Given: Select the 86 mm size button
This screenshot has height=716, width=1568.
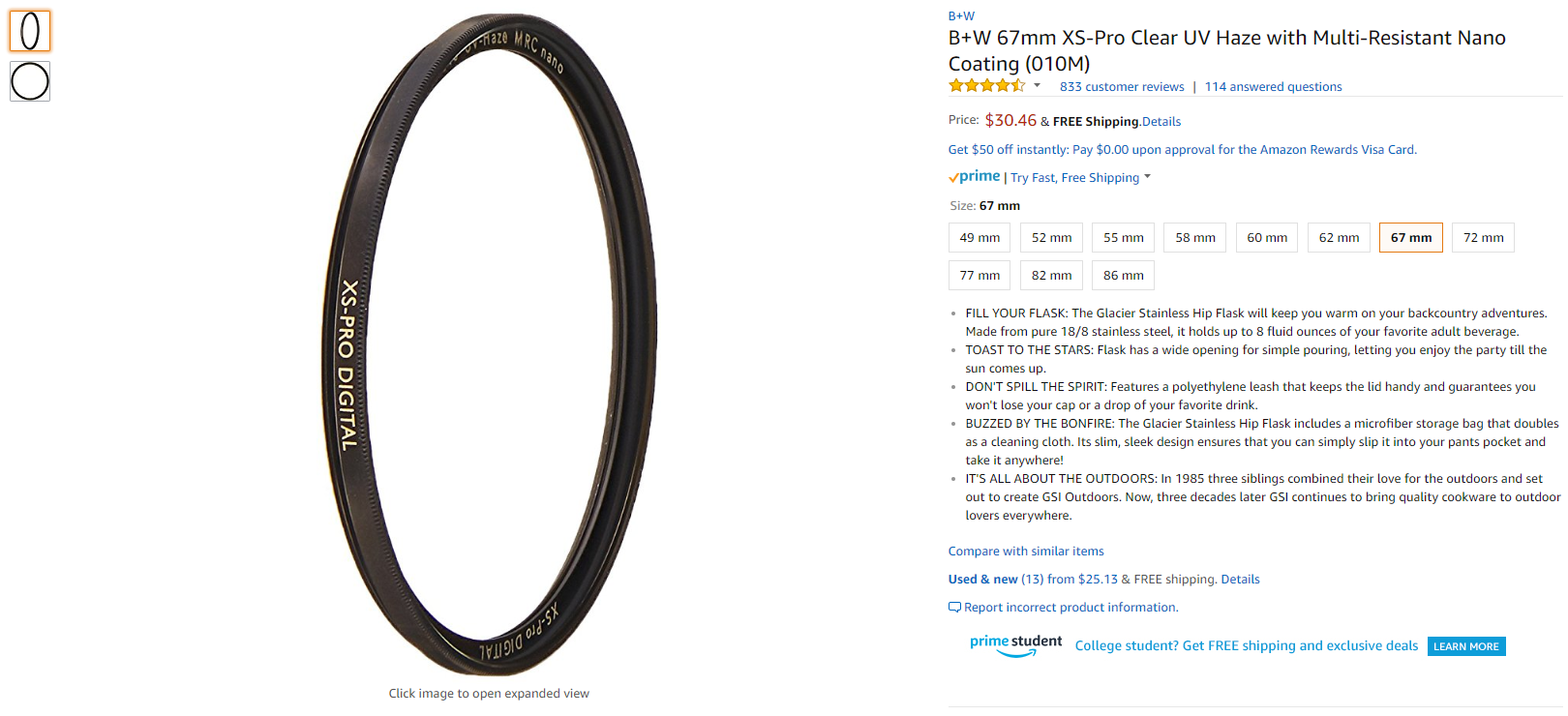Looking at the screenshot, I should 1123,276.
